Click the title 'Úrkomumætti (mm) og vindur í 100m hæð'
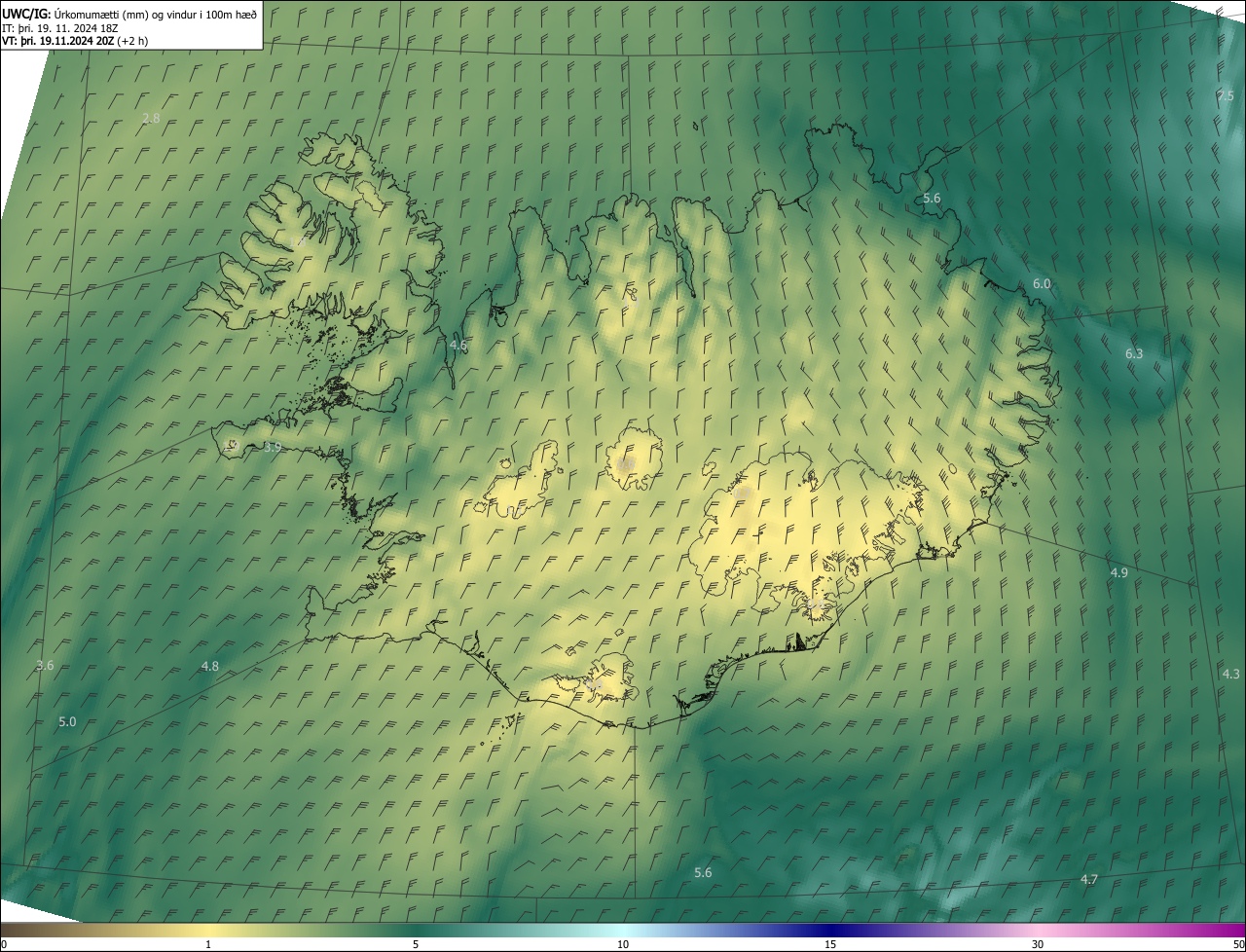Image resolution: width=1246 pixels, height=952 pixels. click(155, 14)
